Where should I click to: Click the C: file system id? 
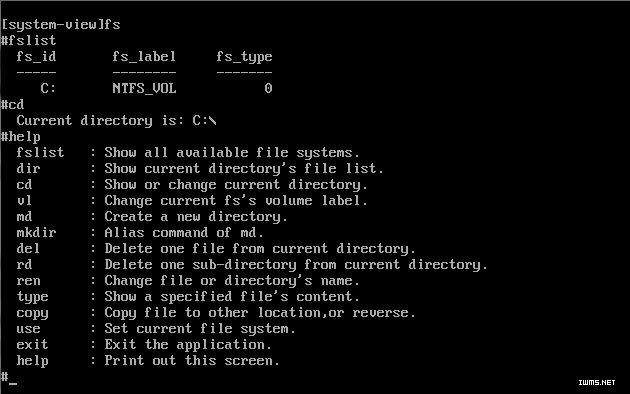[x=48, y=88]
